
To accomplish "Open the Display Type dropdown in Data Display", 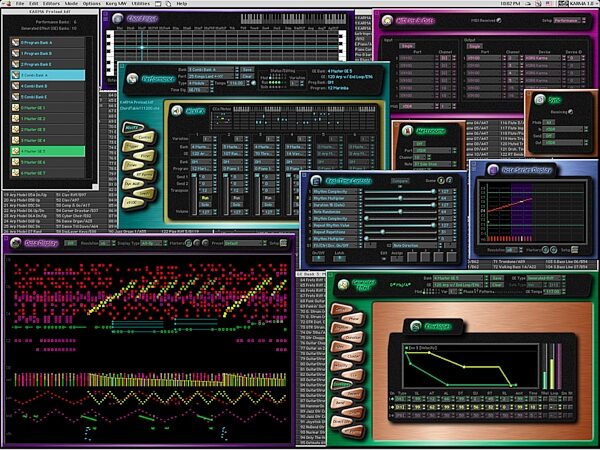I will 153,243.
